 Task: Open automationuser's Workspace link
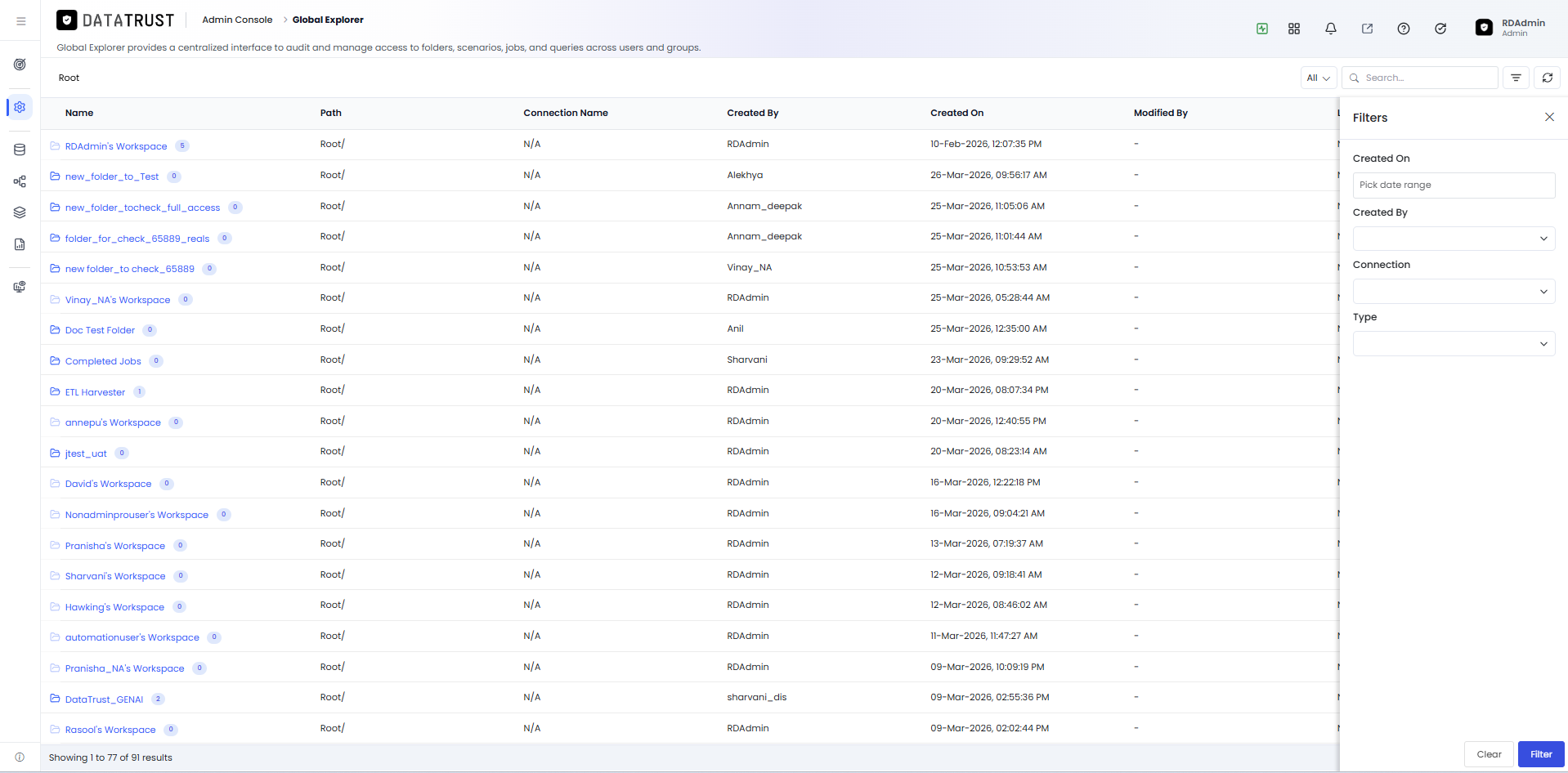[x=132, y=637]
